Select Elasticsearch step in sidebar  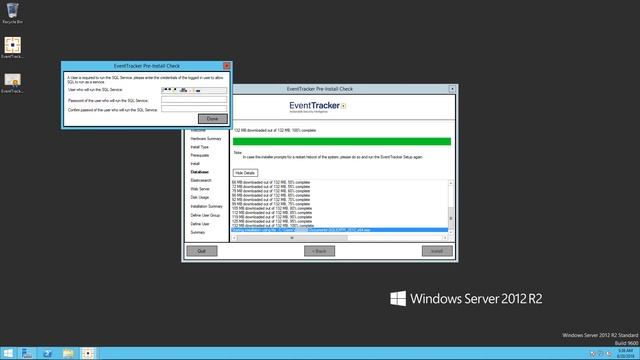pos(201,180)
